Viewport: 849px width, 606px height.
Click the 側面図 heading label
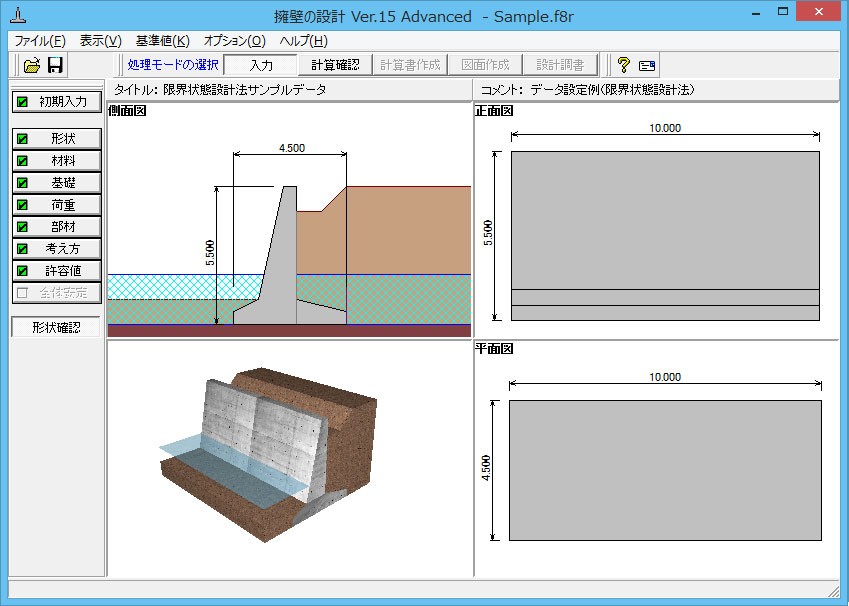(x=128, y=111)
